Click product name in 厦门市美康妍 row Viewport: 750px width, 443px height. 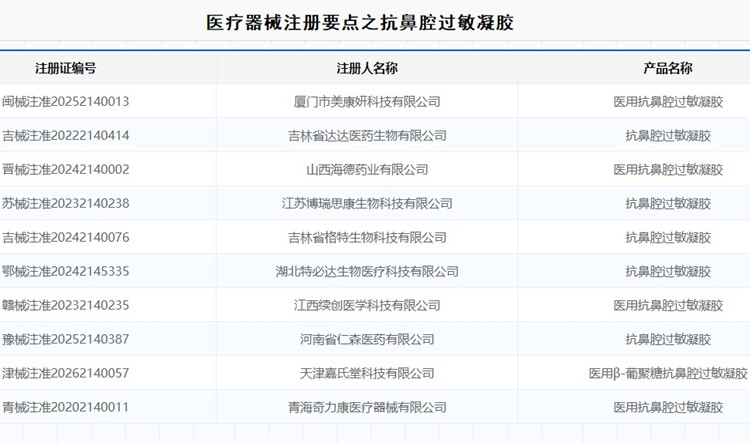[668, 101]
